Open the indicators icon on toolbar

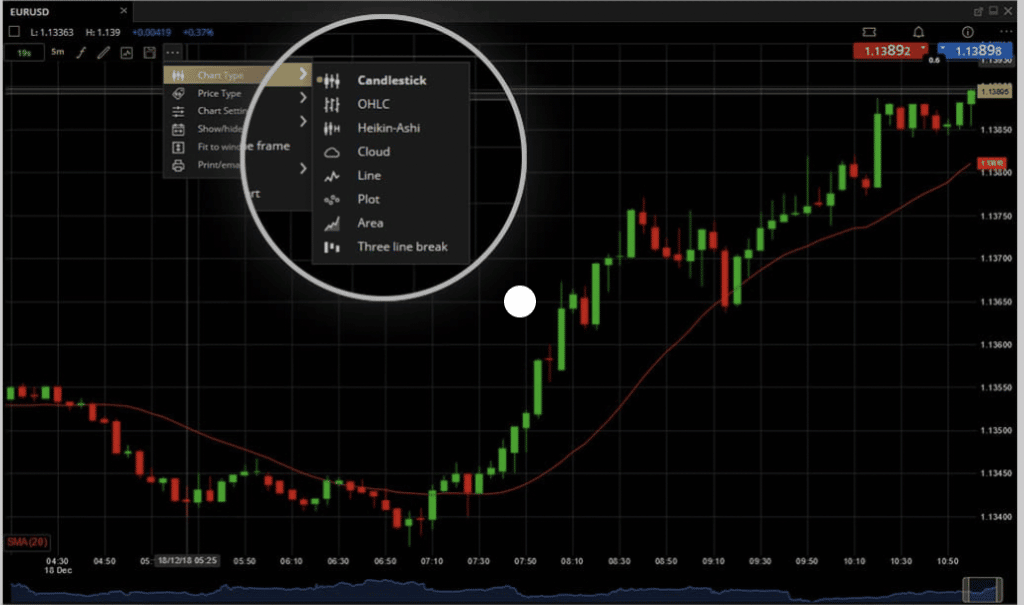(x=125, y=52)
